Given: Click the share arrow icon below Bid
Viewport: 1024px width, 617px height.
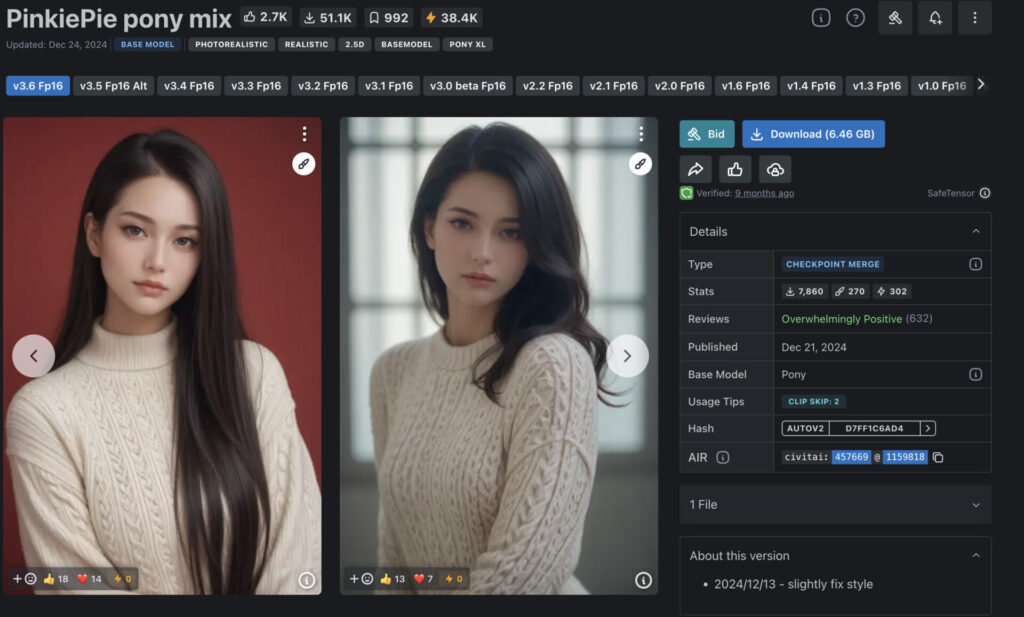Looking at the screenshot, I should tap(696, 169).
